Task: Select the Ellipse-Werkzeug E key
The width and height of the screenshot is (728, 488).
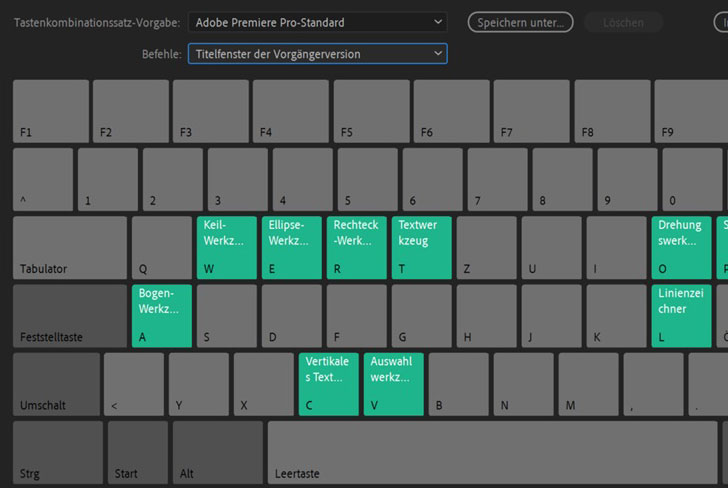Action: [x=292, y=247]
